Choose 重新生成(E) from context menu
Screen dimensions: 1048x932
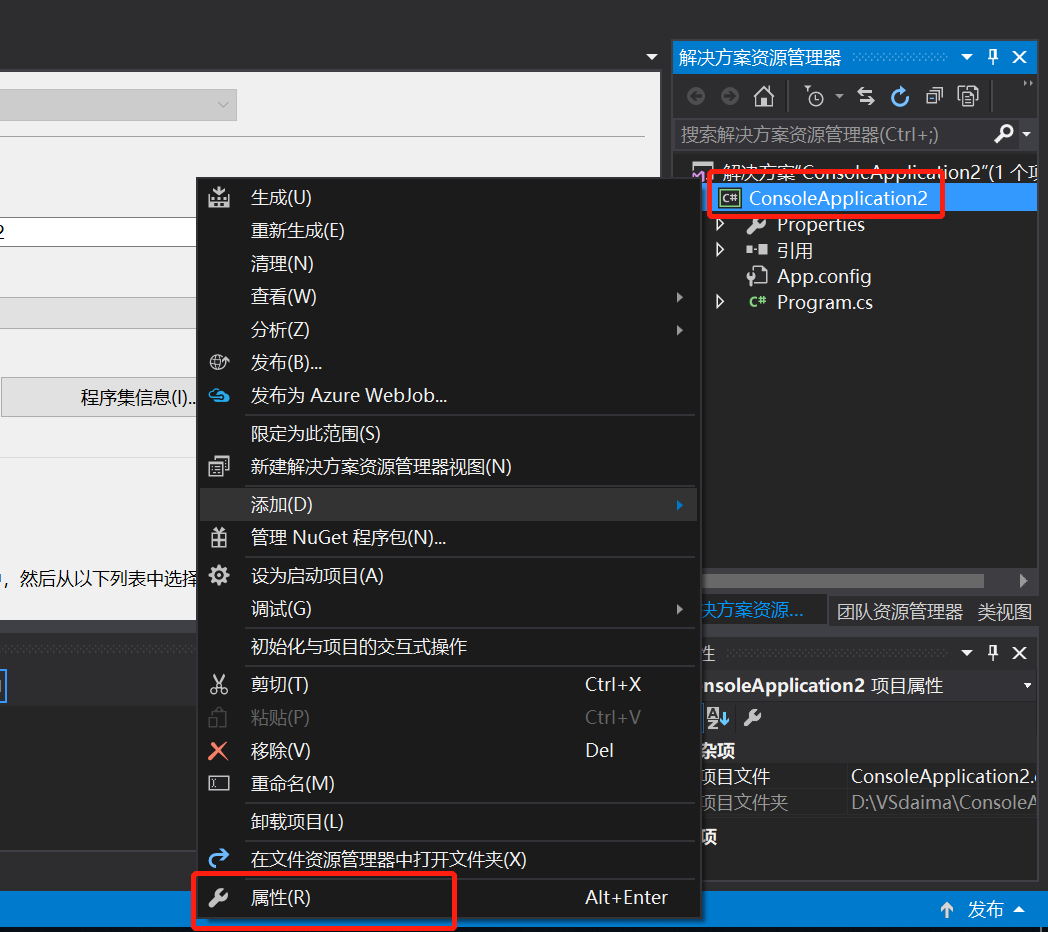coord(448,231)
